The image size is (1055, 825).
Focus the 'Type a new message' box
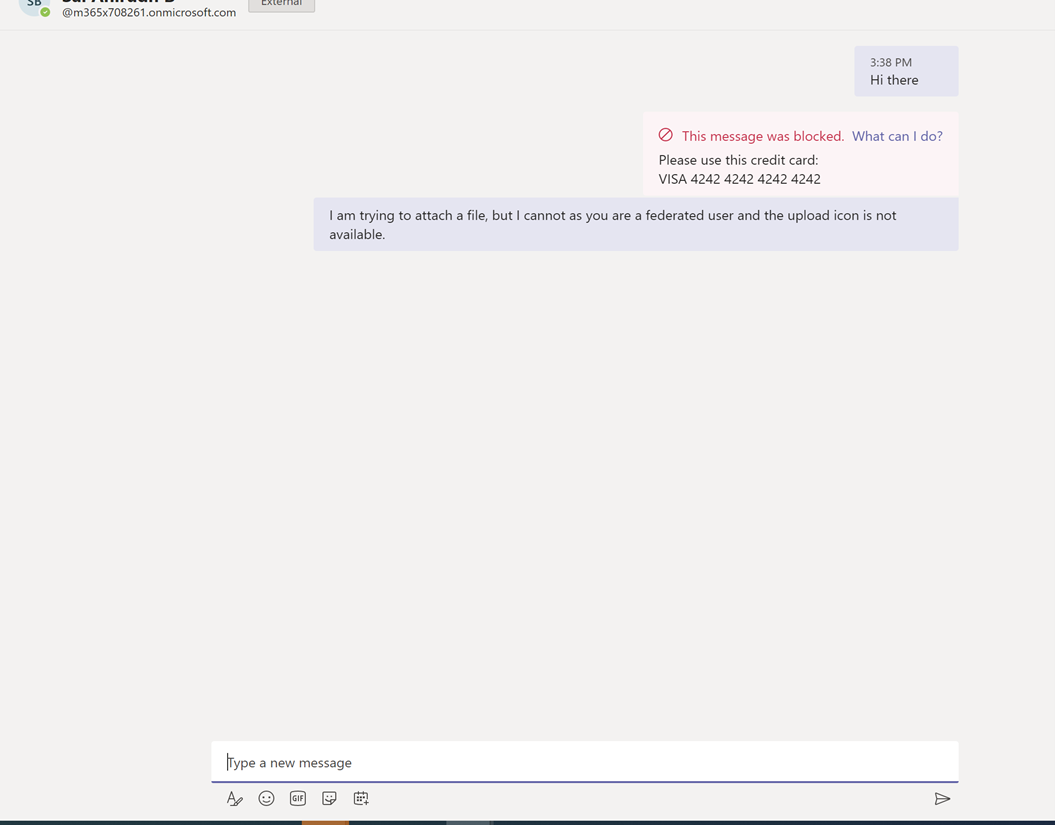[x=585, y=762]
